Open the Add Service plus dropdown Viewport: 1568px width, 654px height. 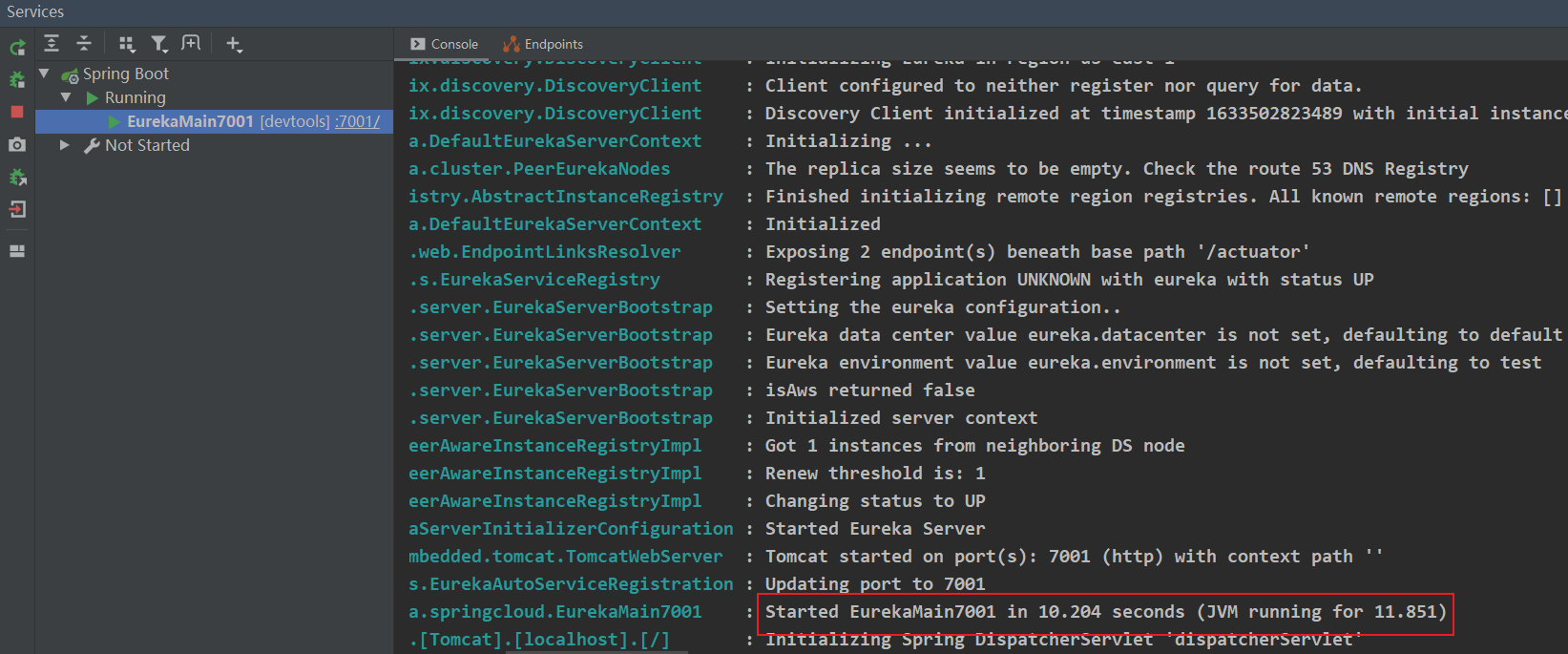pos(234,43)
